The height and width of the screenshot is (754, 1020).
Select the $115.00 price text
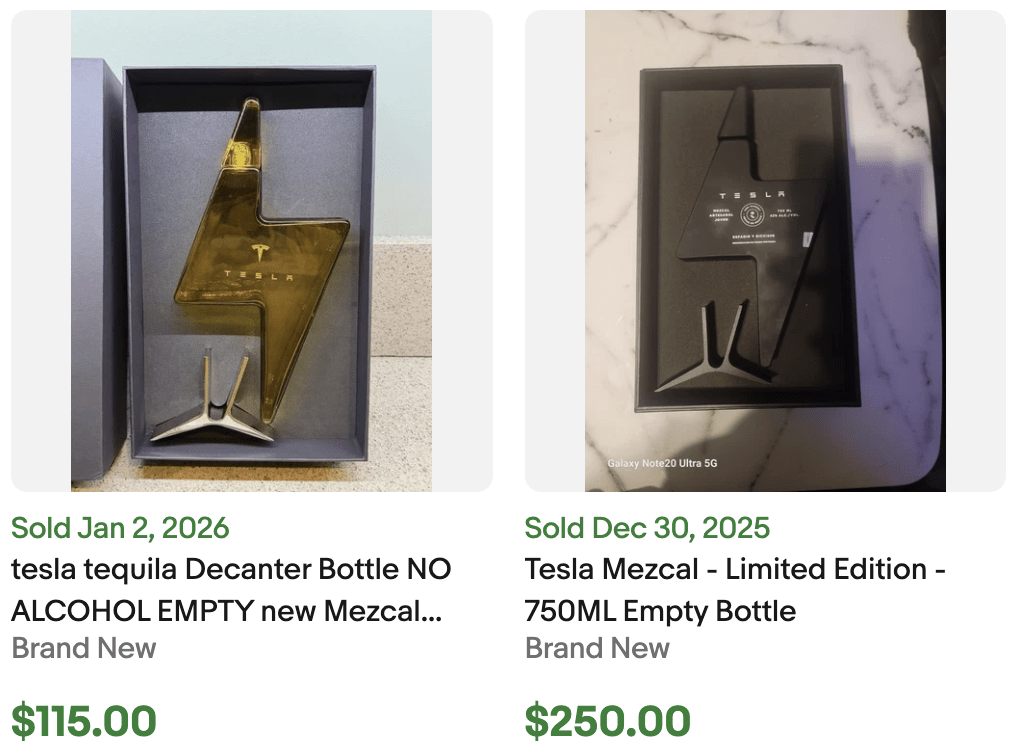click(83, 720)
